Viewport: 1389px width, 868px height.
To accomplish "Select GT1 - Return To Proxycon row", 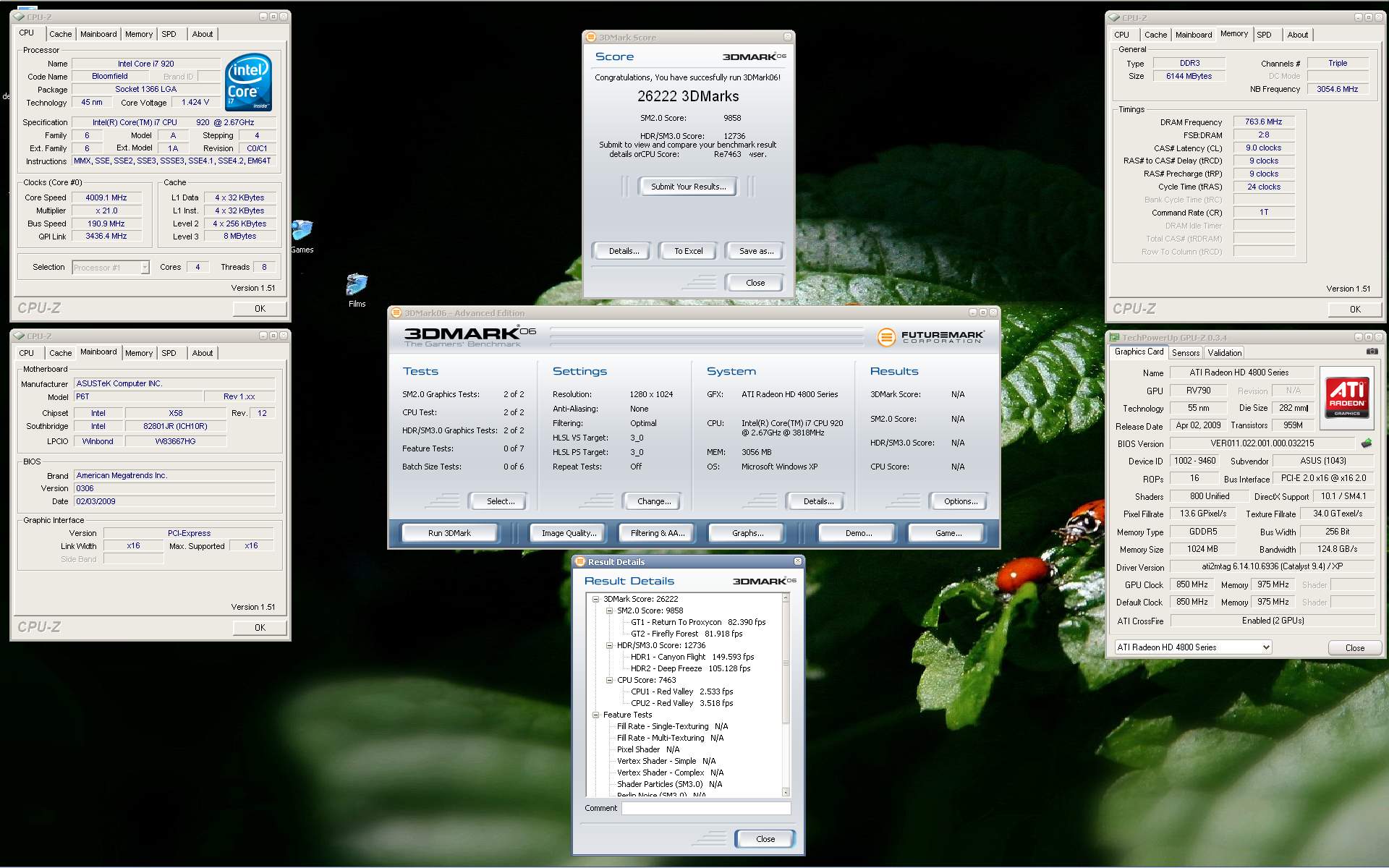I will 697,622.
